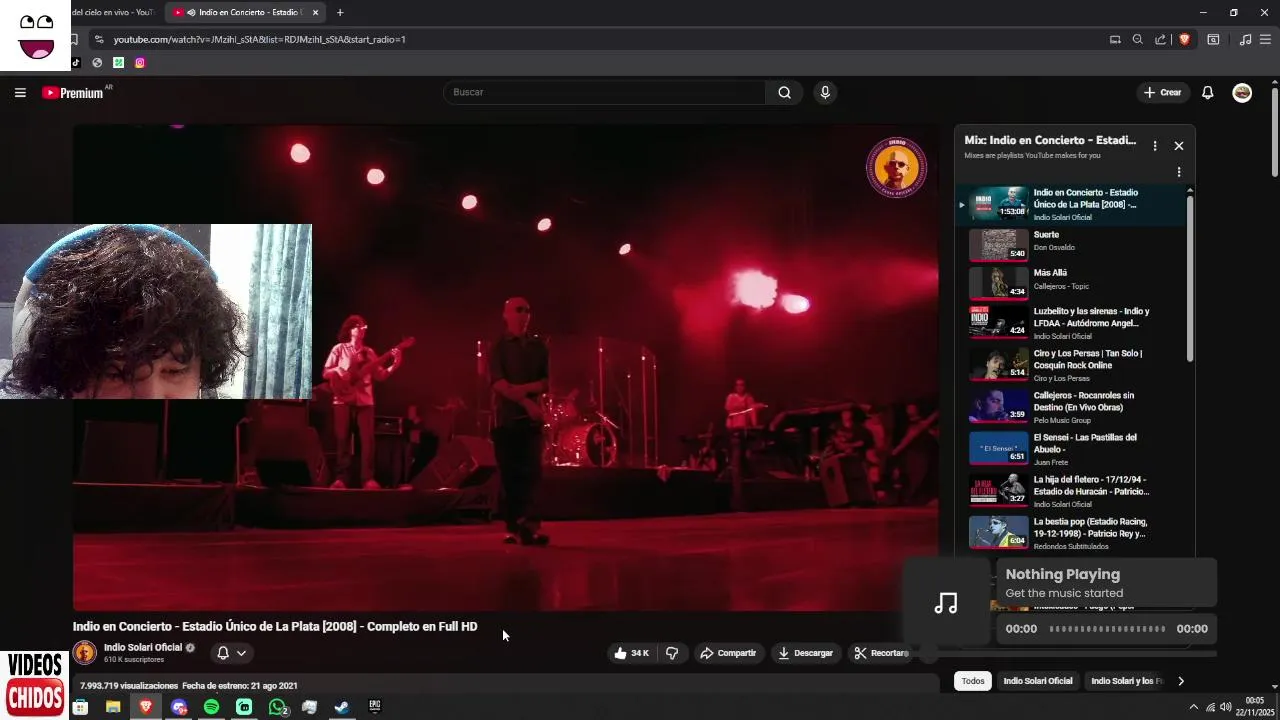Click the cast/install icon in address bar
This screenshot has height=720, width=1280.
coord(1115,39)
